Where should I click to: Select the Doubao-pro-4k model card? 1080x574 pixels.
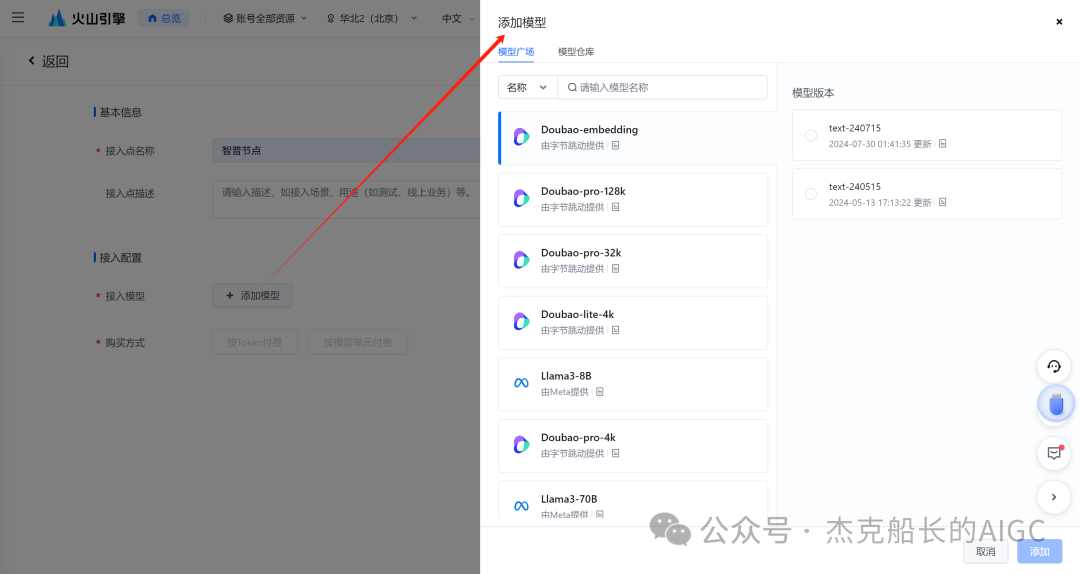coord(633,446)
